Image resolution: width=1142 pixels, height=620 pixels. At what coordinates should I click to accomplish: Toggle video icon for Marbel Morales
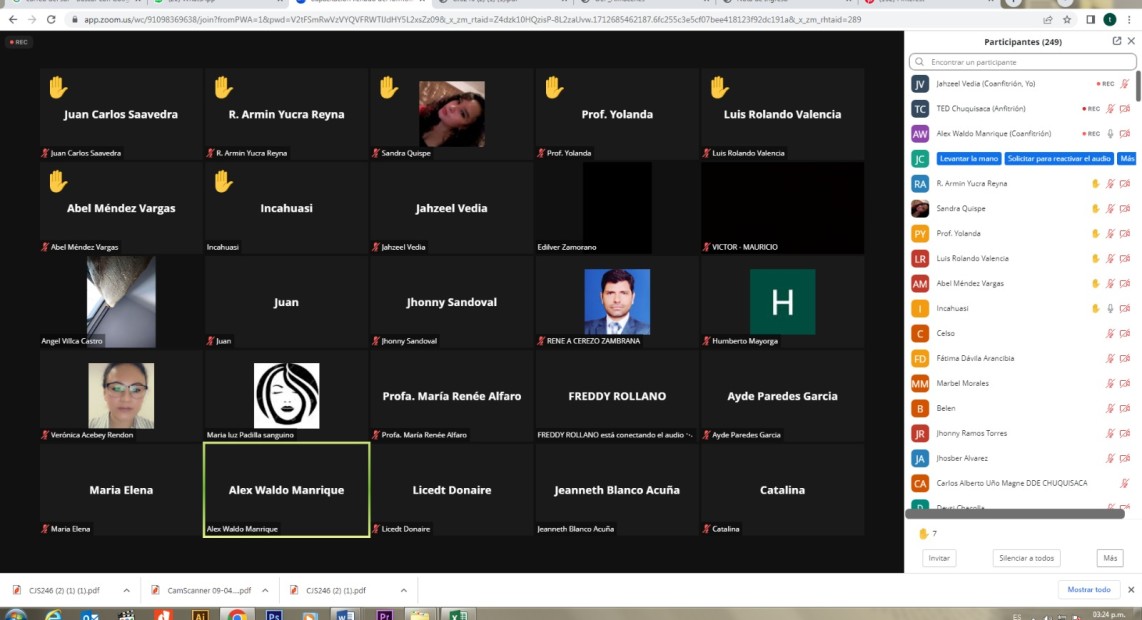[1125, 384]
